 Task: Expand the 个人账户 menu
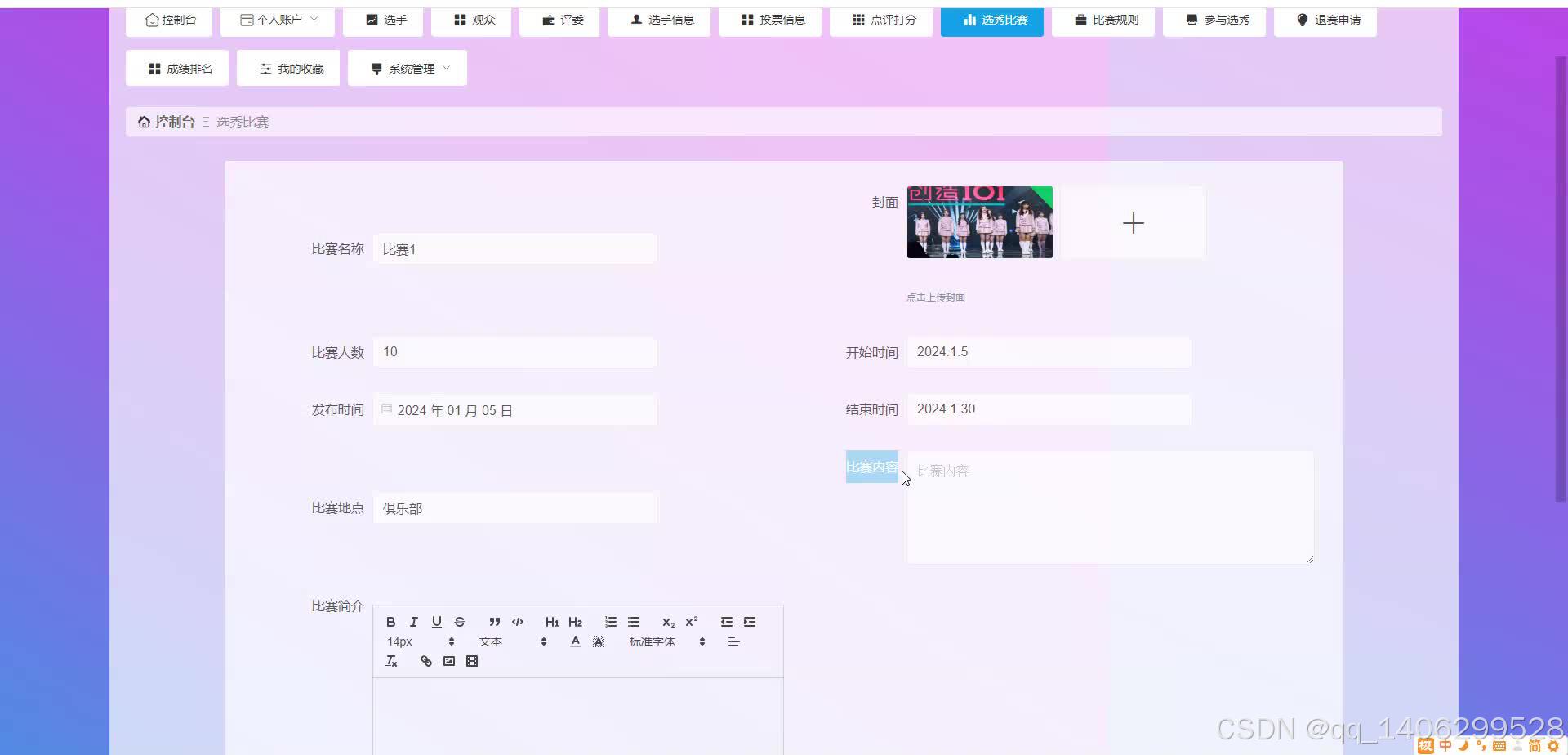tap(278, 20)
